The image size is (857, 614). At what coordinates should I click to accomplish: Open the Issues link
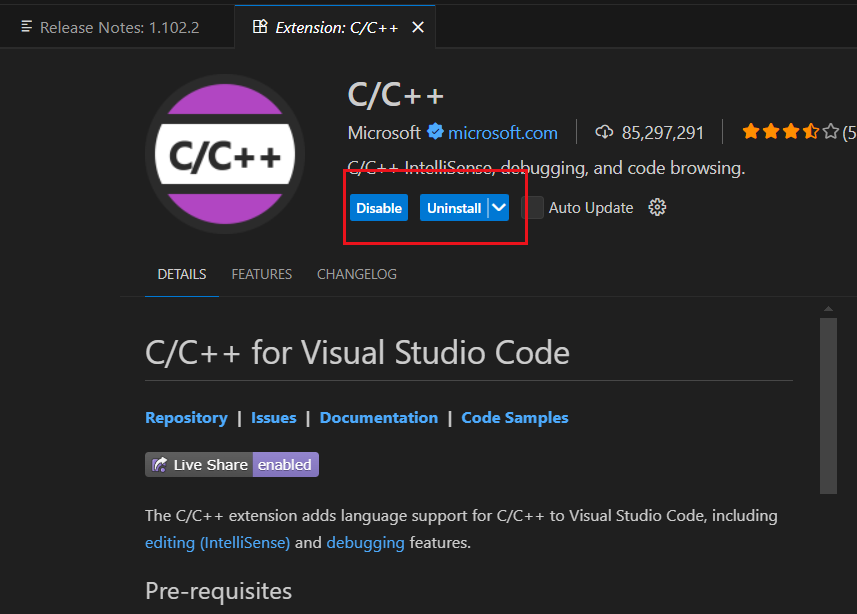point(274,418)
